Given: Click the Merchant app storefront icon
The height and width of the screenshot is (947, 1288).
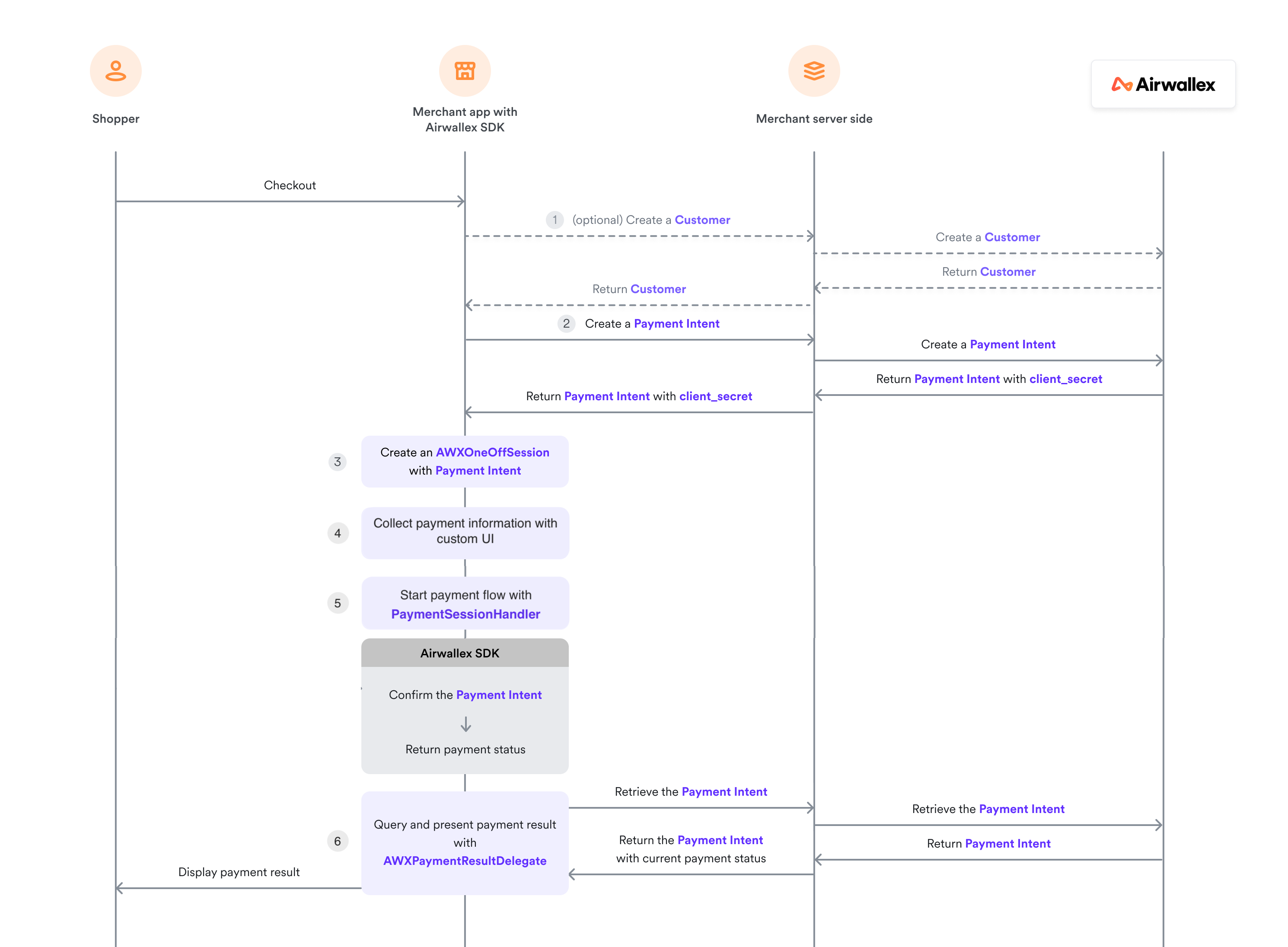Looking at the screenshot, I should point(464,71).
